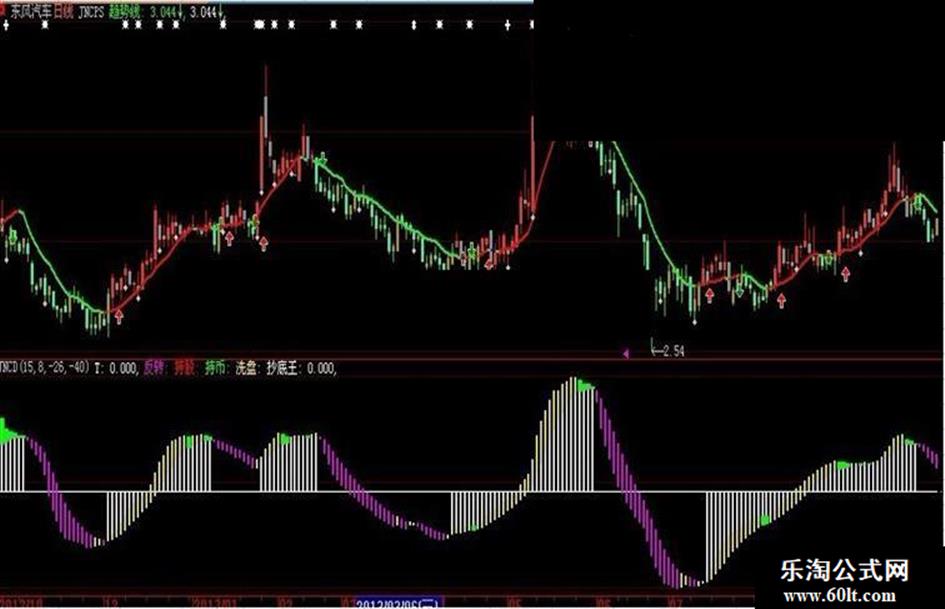
Task: Click the red icon in the top-left corner
Action: [4, 6]
